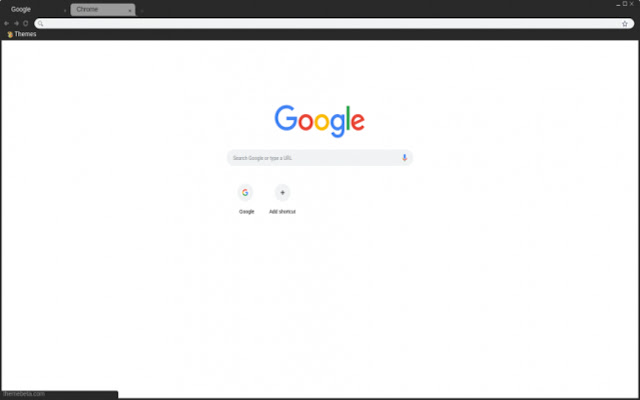Click the magnifier icon in the address bar
The image size is (640, 400).
[40, 24]
